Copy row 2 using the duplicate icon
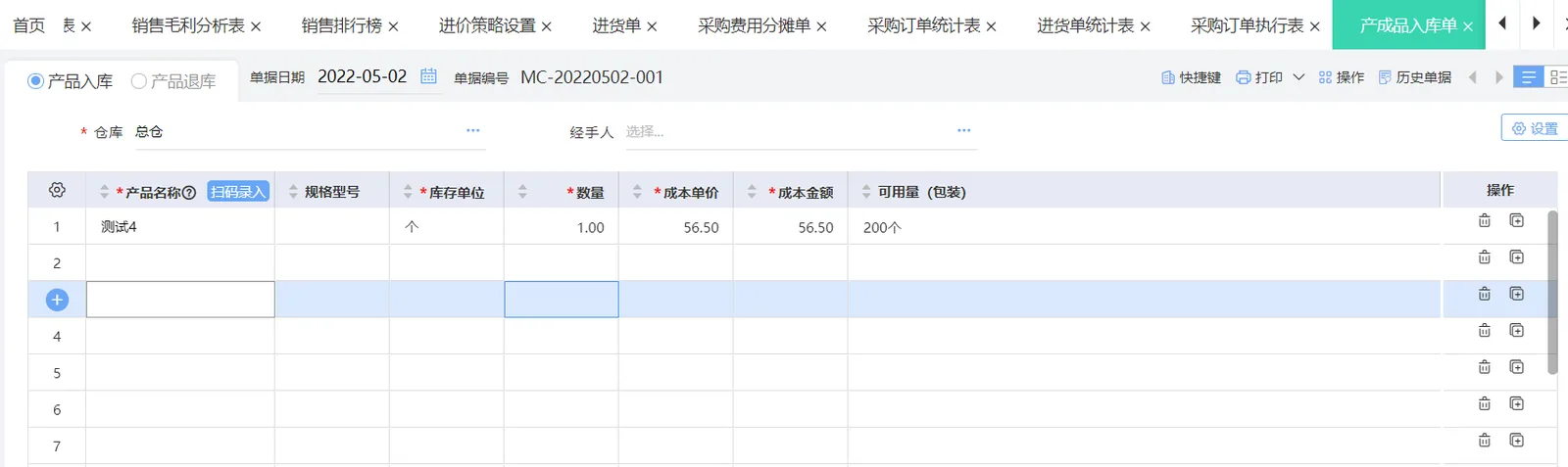 click(x=1516, y=257)
